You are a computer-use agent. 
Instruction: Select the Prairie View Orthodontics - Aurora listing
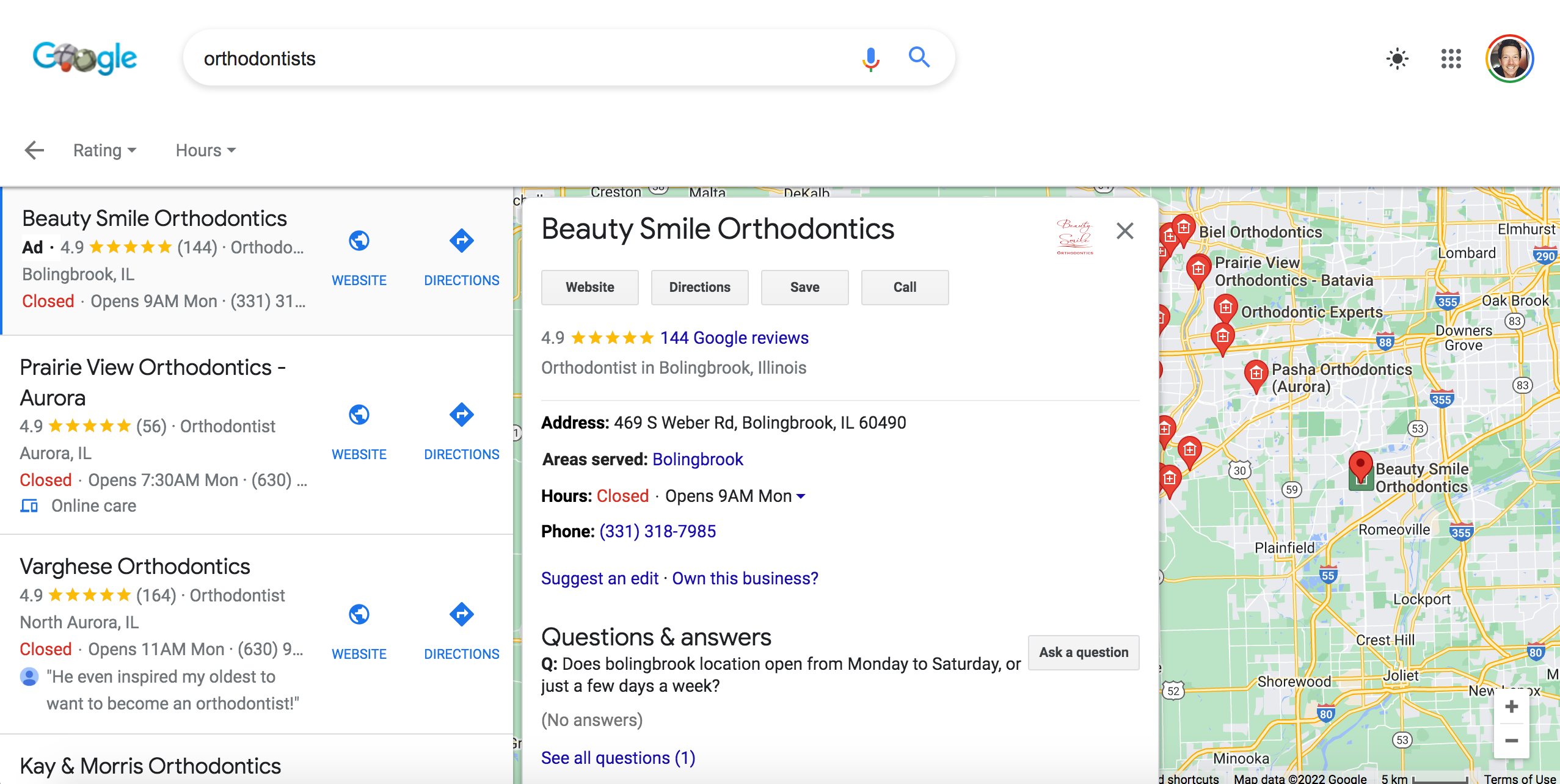coord(153,382)
